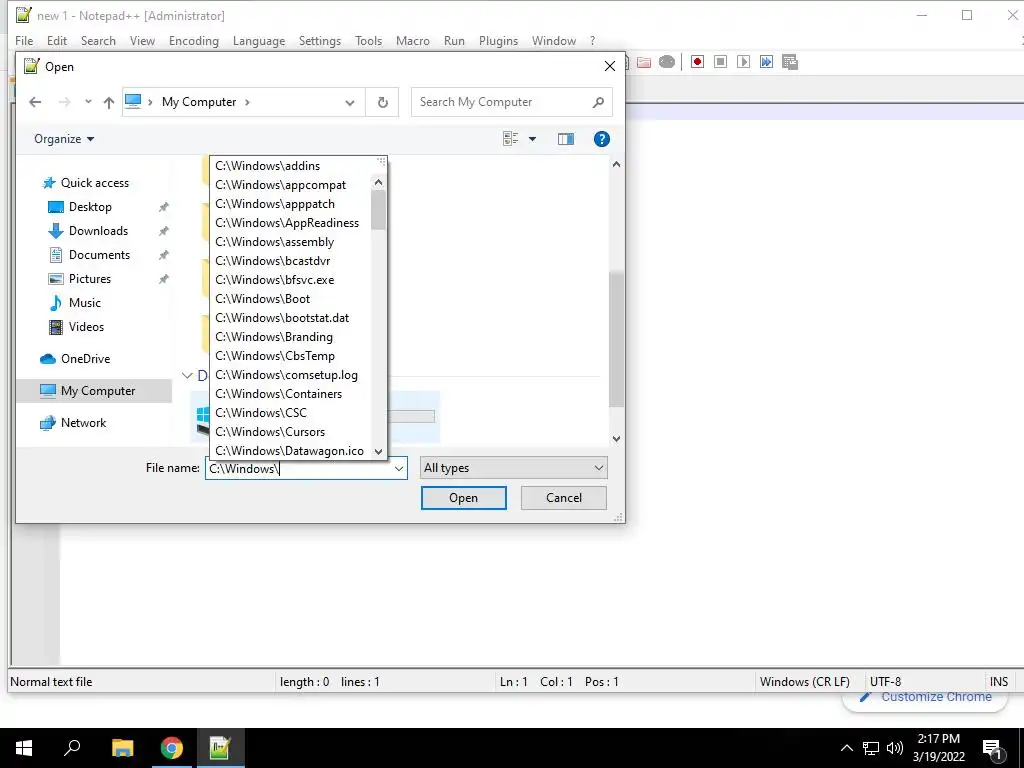Screen dimensions: 1024x768
Task: Open Windows Start menu
Action: pyautogui.click(x=24, y=748)
